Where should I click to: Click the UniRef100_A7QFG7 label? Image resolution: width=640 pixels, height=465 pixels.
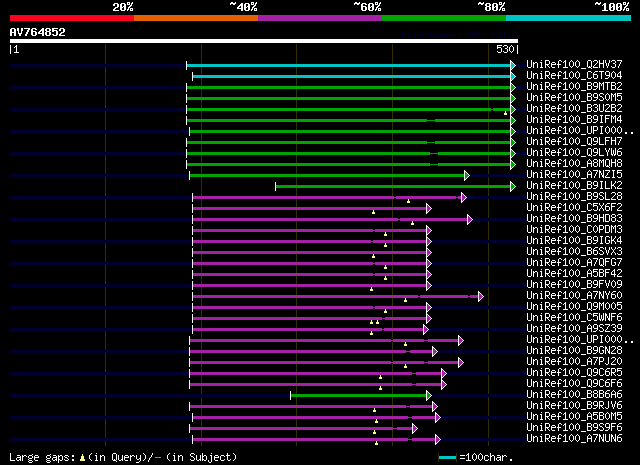tap(574, 263)
